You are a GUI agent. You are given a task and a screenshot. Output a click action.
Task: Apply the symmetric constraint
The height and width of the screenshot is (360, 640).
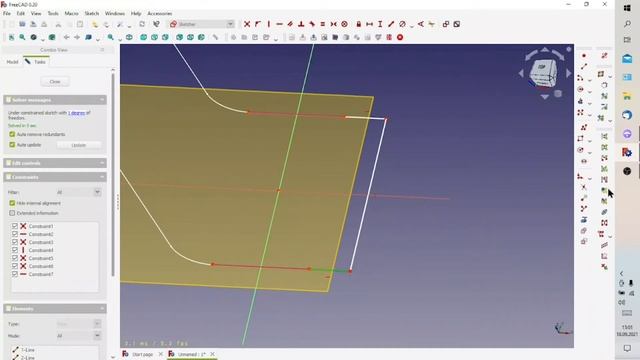point(333,24)
